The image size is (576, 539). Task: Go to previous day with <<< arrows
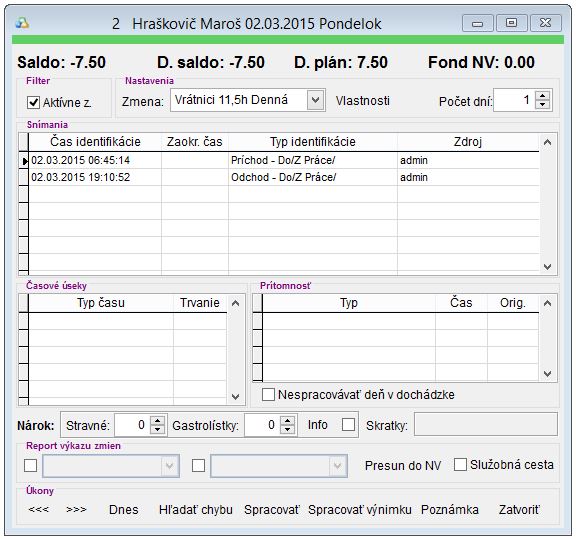pos(39,509)
